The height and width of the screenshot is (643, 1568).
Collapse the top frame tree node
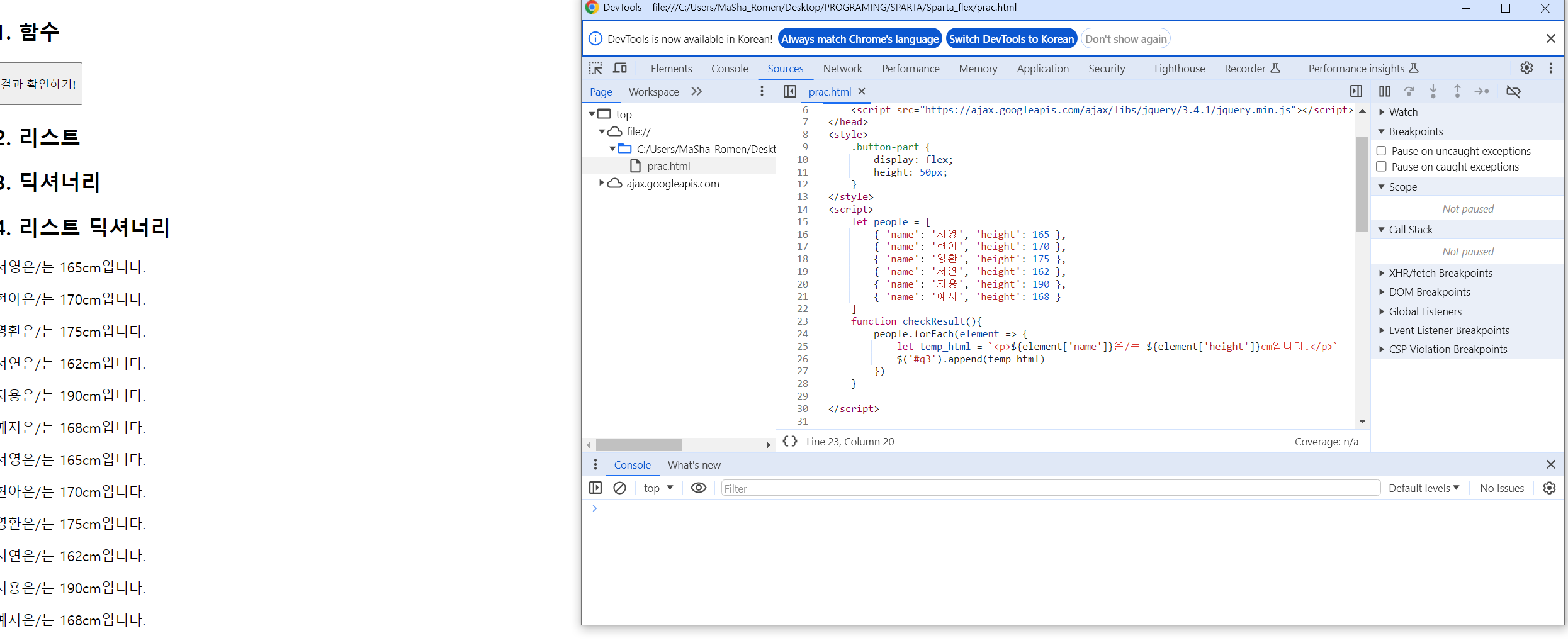[592, 115]
